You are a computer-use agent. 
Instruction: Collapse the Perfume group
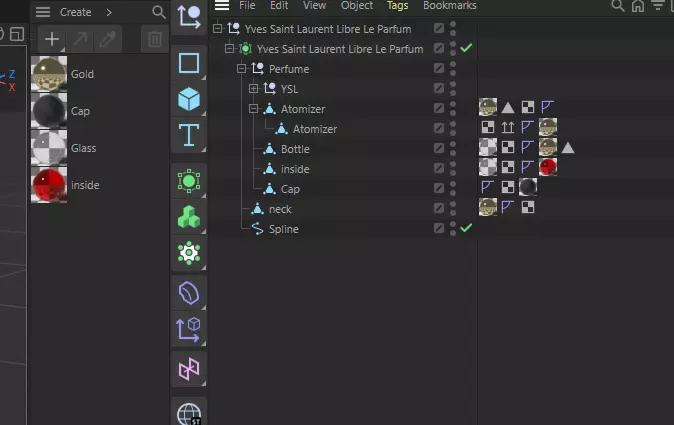(x=242, y=69)
